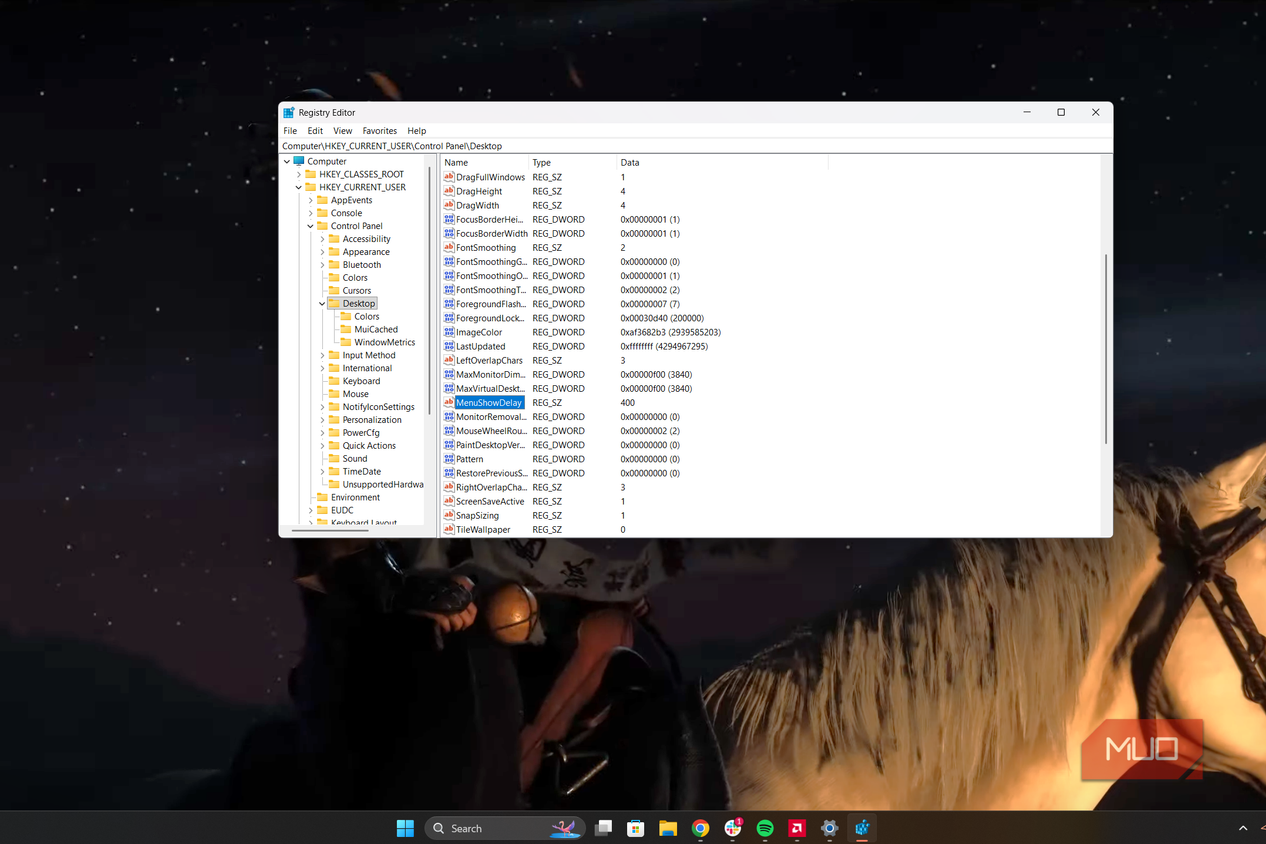
Task: Open AMD Software from taskbar
Action: click(x=797, y=828)
